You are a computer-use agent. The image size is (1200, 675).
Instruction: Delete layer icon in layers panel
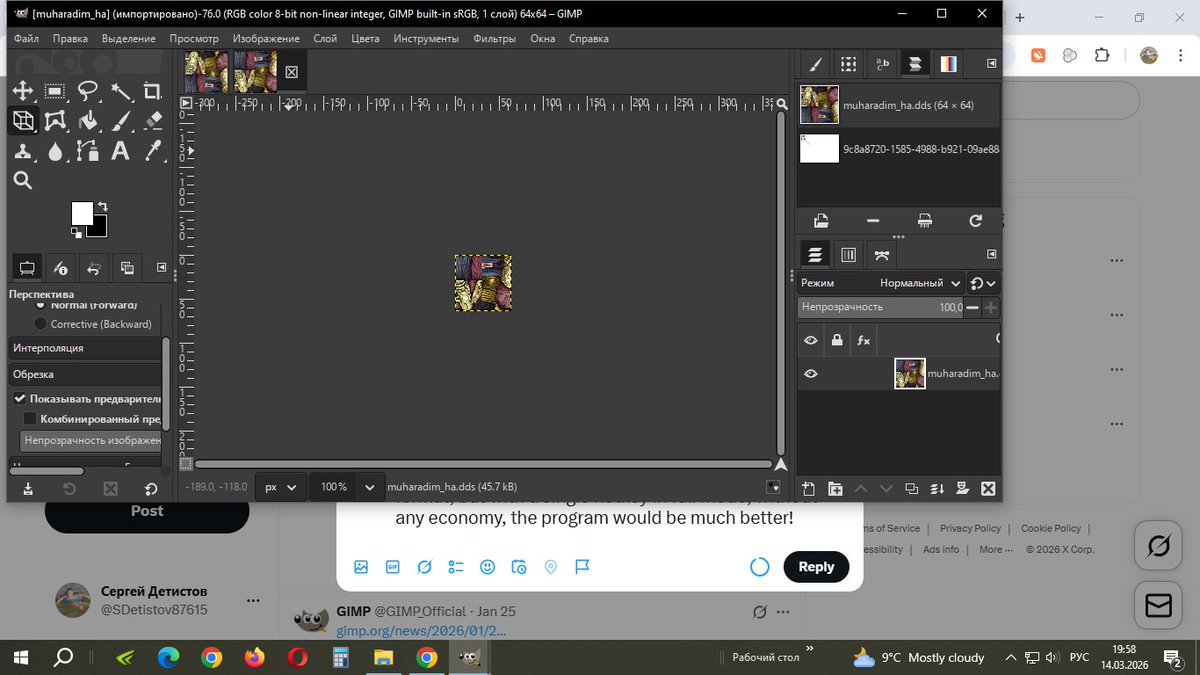(988, 489)
